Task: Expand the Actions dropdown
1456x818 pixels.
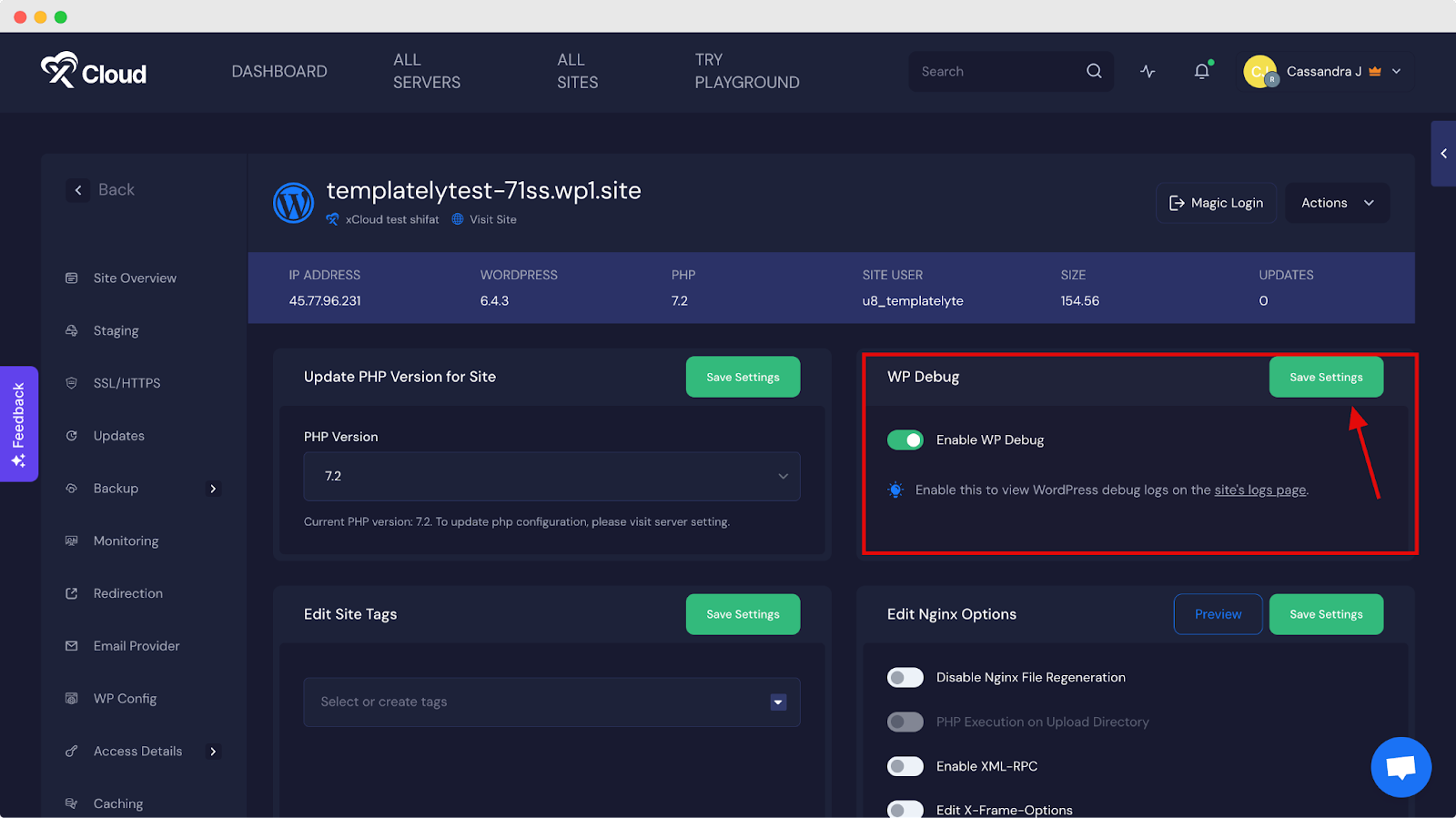Action: tap(1337, 203)
